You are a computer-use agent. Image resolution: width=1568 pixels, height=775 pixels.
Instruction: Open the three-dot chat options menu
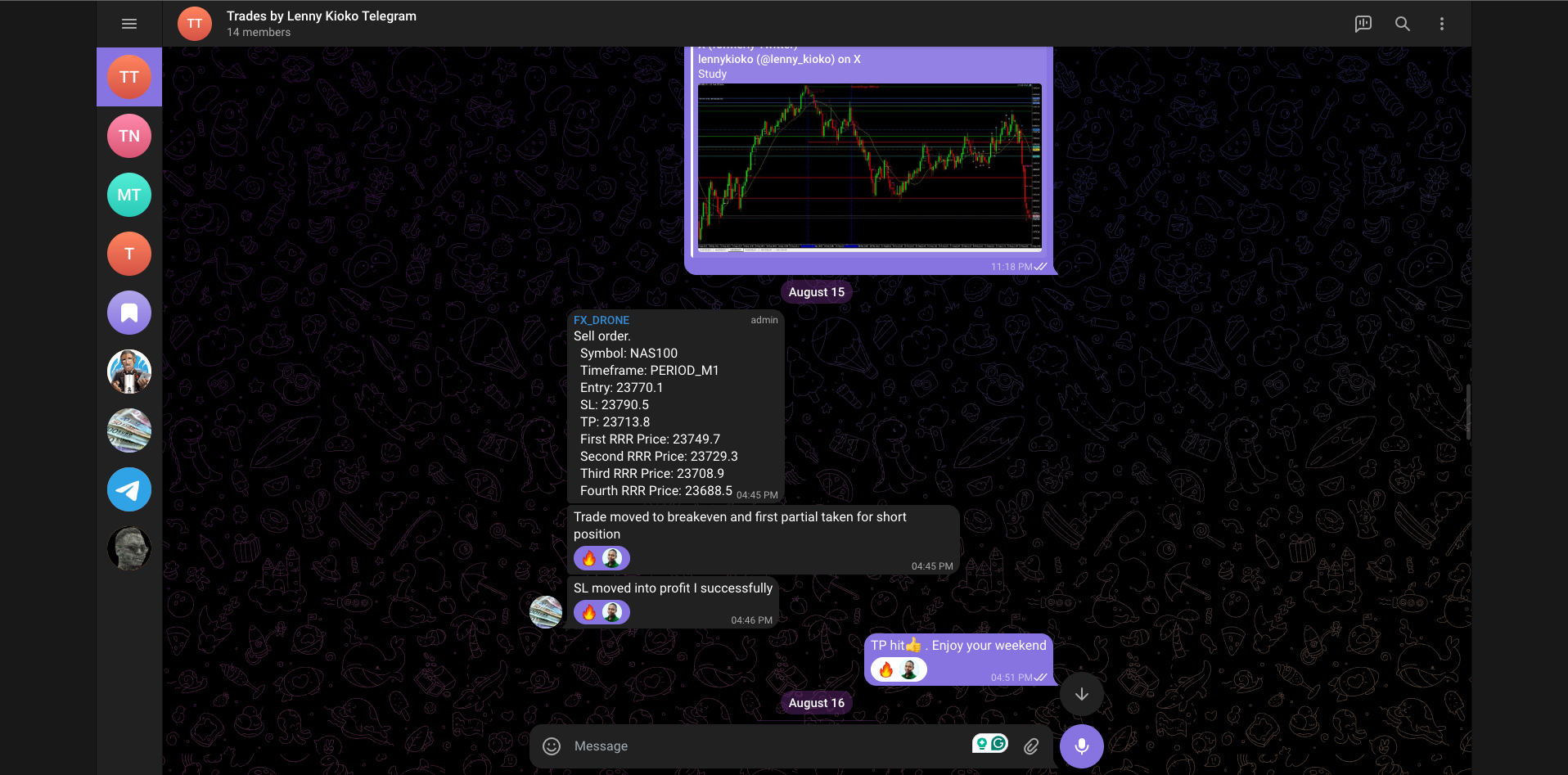pos(1442,24)
